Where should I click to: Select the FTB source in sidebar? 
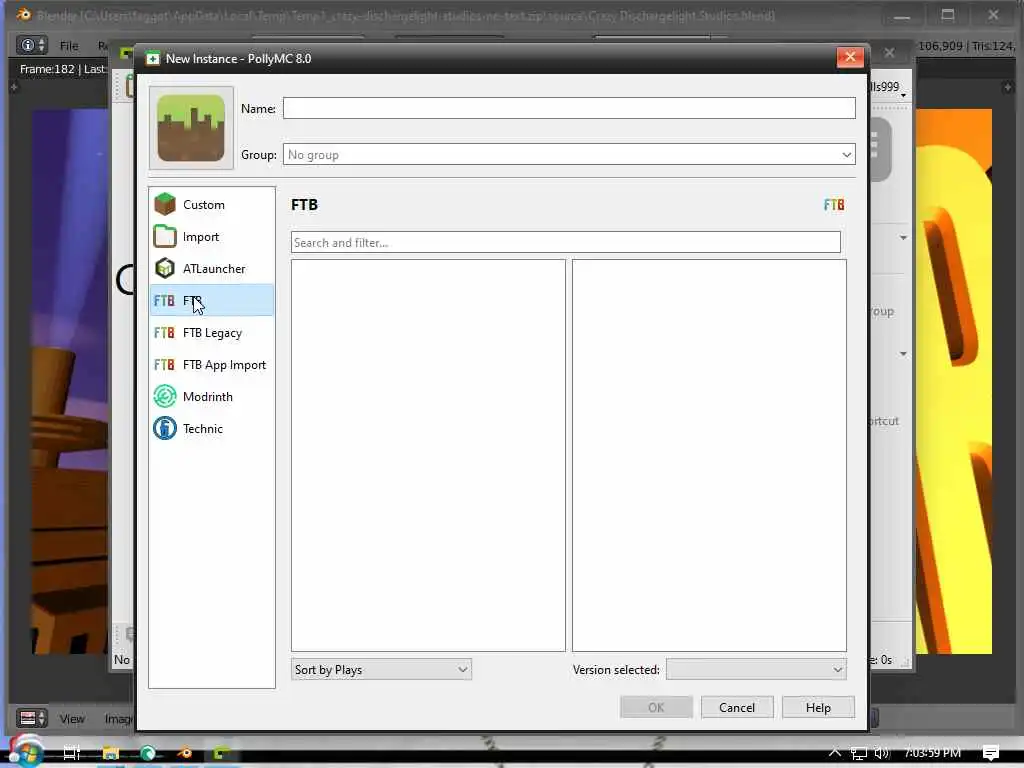click(212, 300)
